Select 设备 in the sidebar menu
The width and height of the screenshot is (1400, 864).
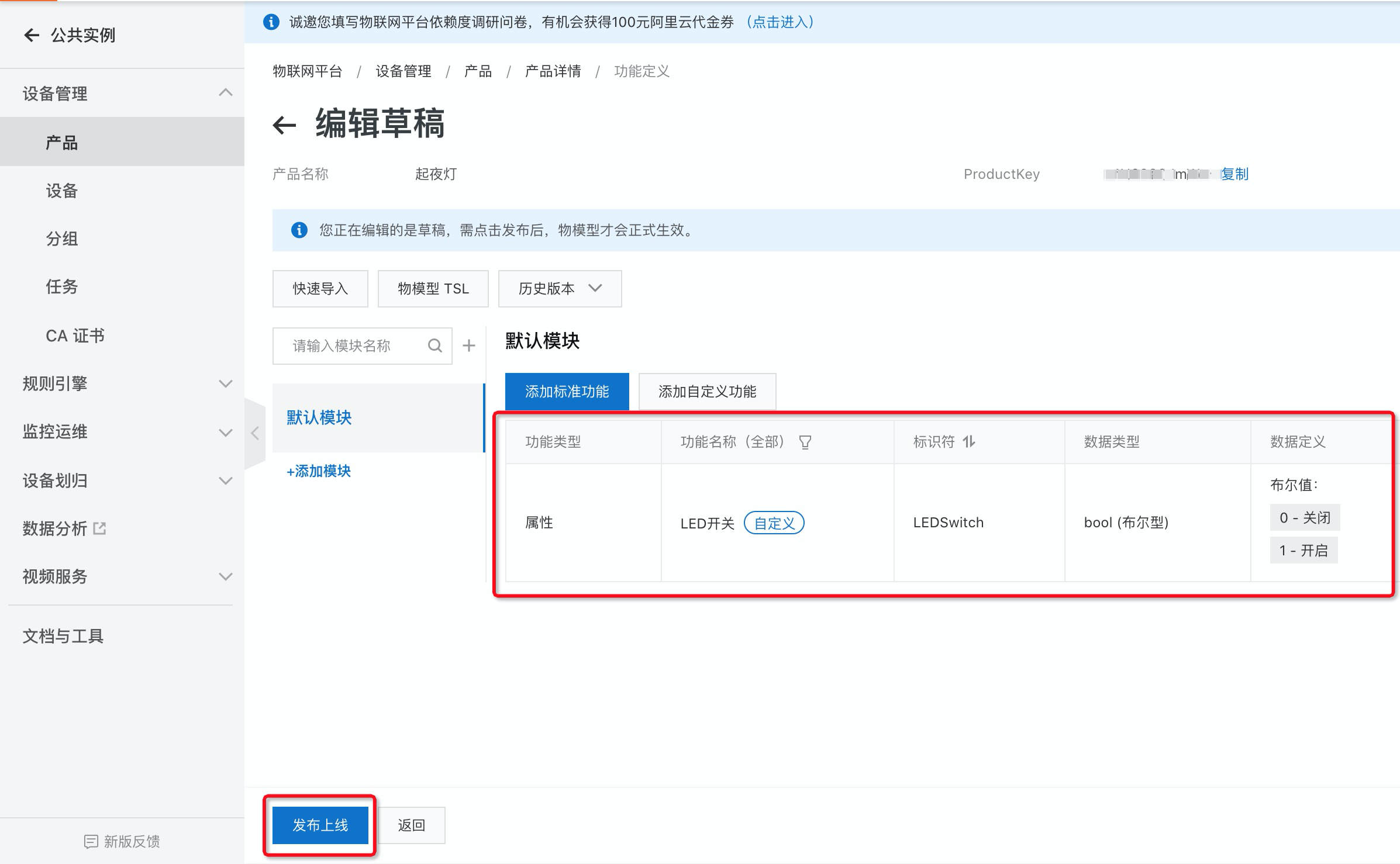pos(62,191)
